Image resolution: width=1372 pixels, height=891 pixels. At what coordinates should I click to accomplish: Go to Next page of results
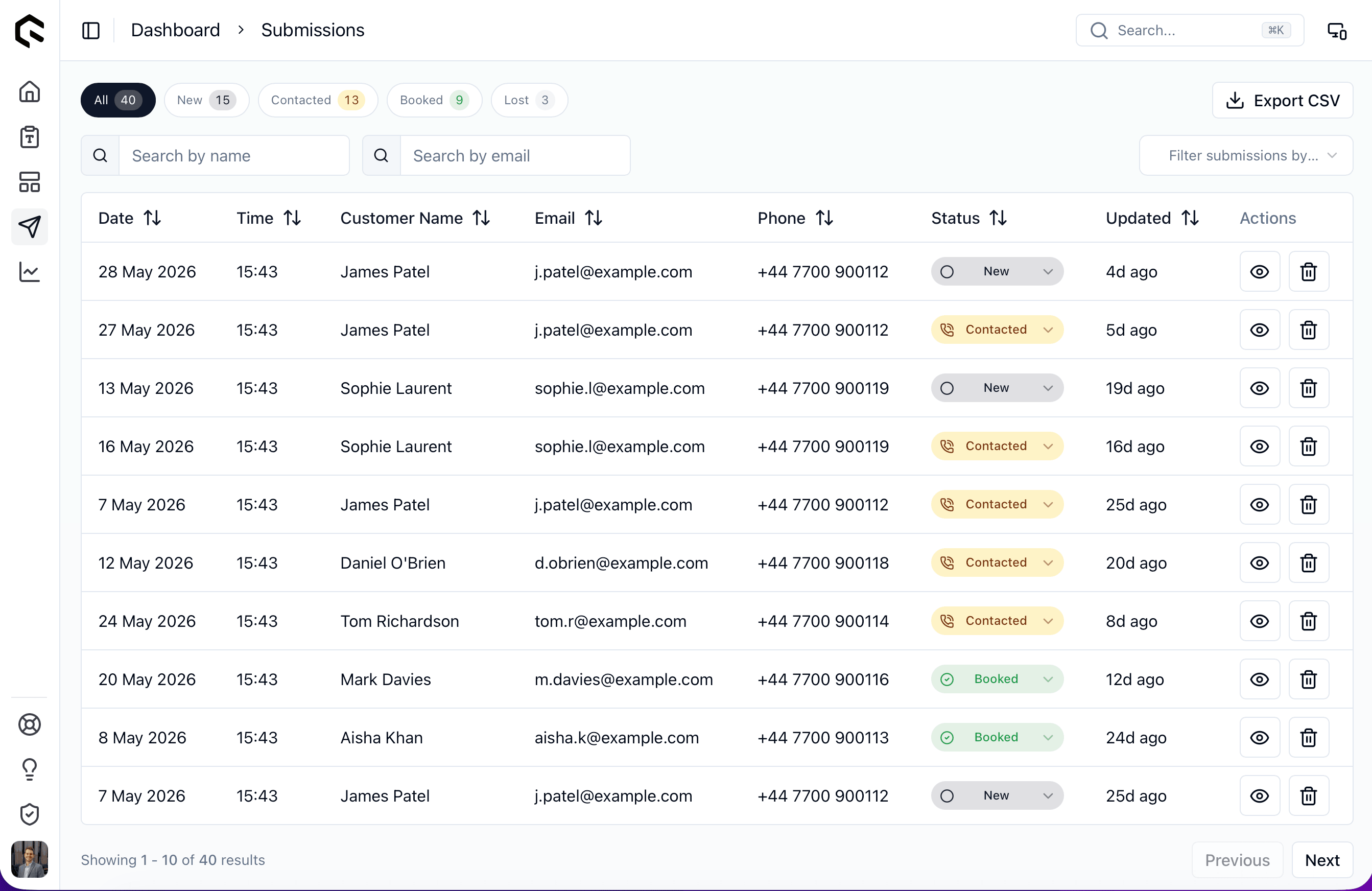[1322, 860]
